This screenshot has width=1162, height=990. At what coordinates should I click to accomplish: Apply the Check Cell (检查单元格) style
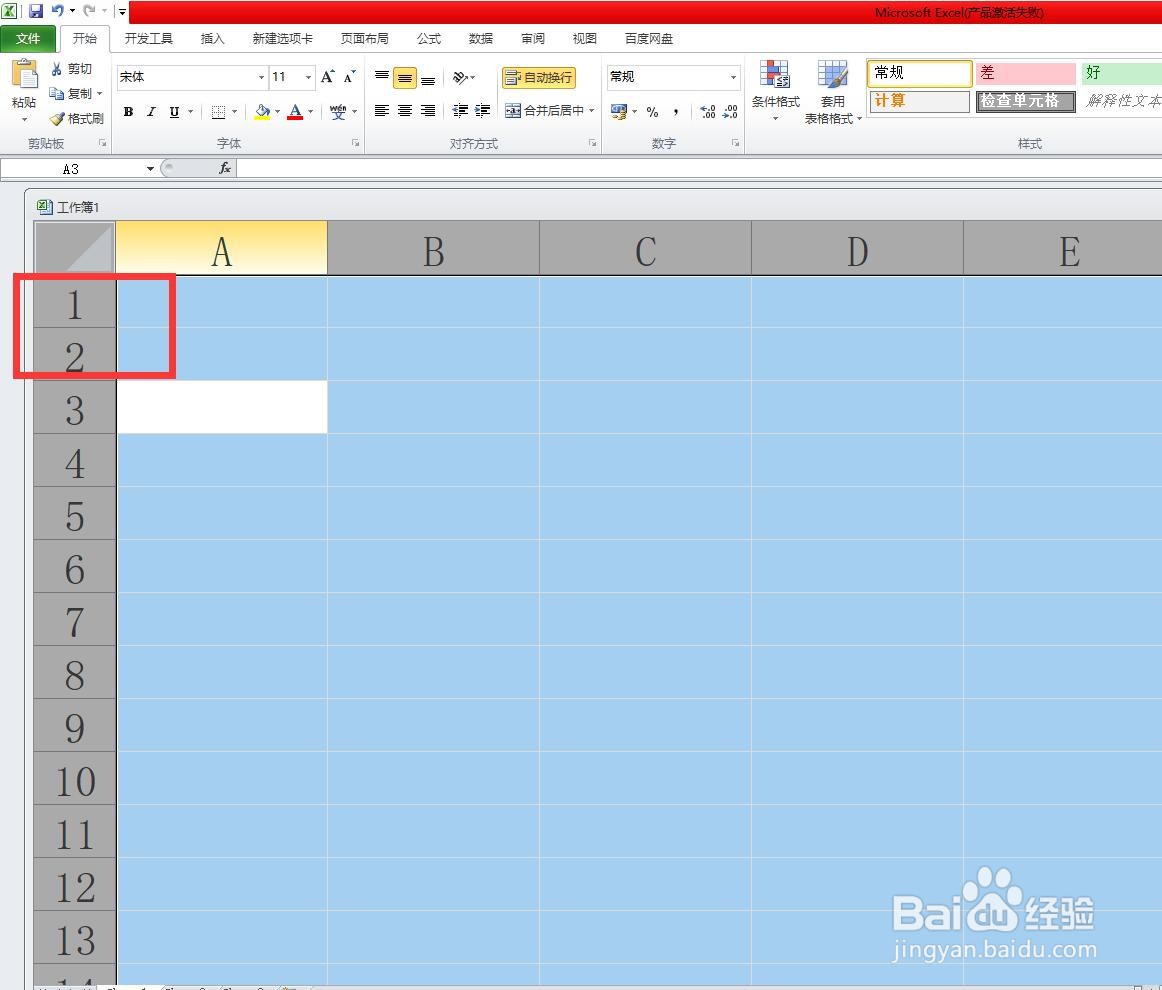click(x=1025, y=101)
